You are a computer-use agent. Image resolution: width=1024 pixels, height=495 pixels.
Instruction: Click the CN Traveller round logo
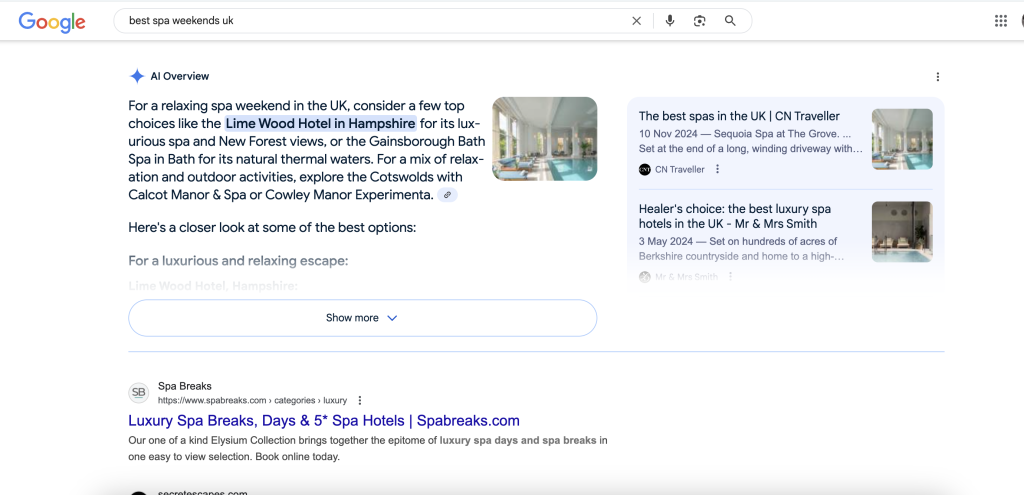click(x=645, y=169)
